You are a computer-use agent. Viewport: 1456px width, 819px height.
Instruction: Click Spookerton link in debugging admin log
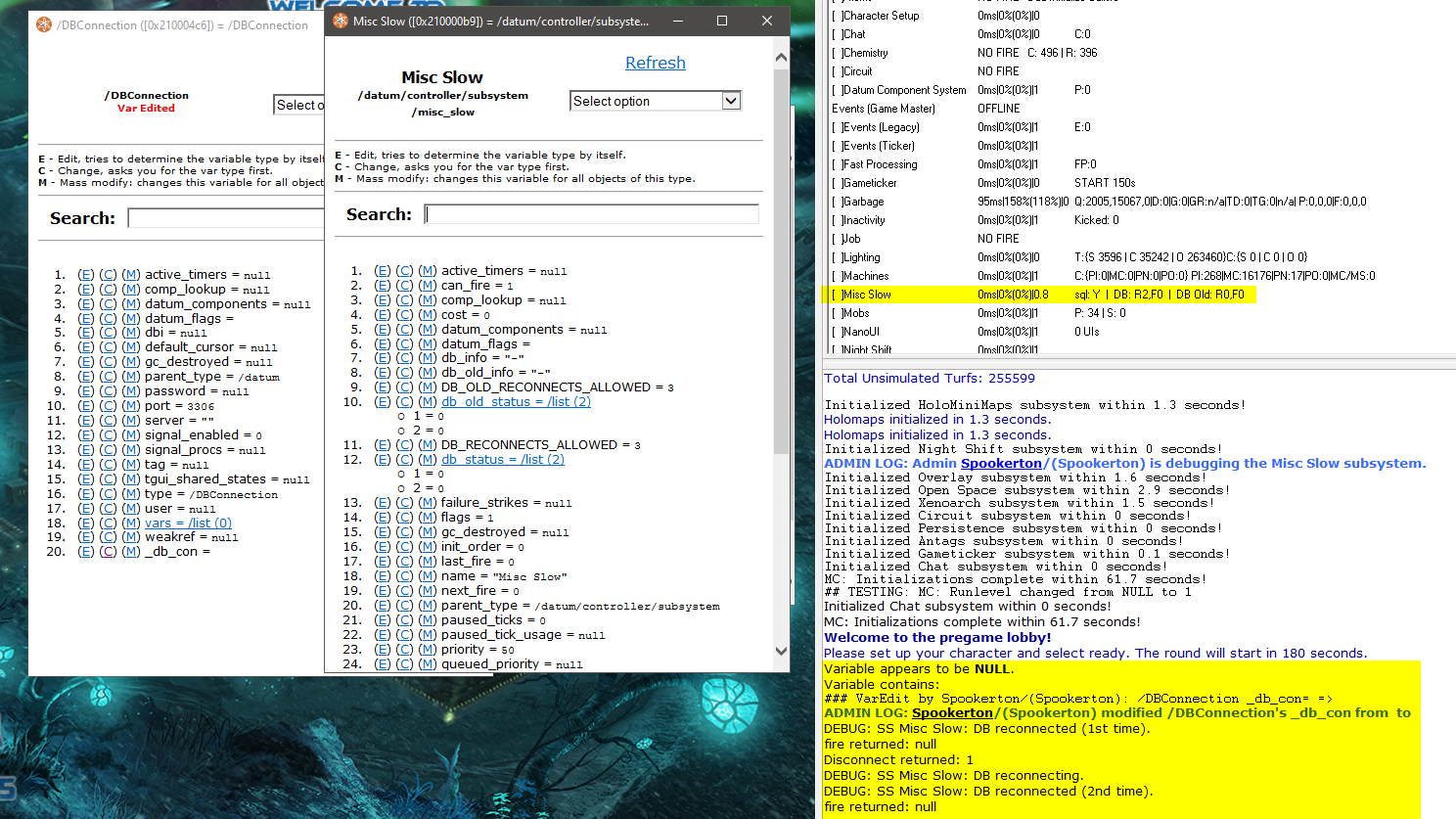pyautogui.click(x=1001, y=464)
